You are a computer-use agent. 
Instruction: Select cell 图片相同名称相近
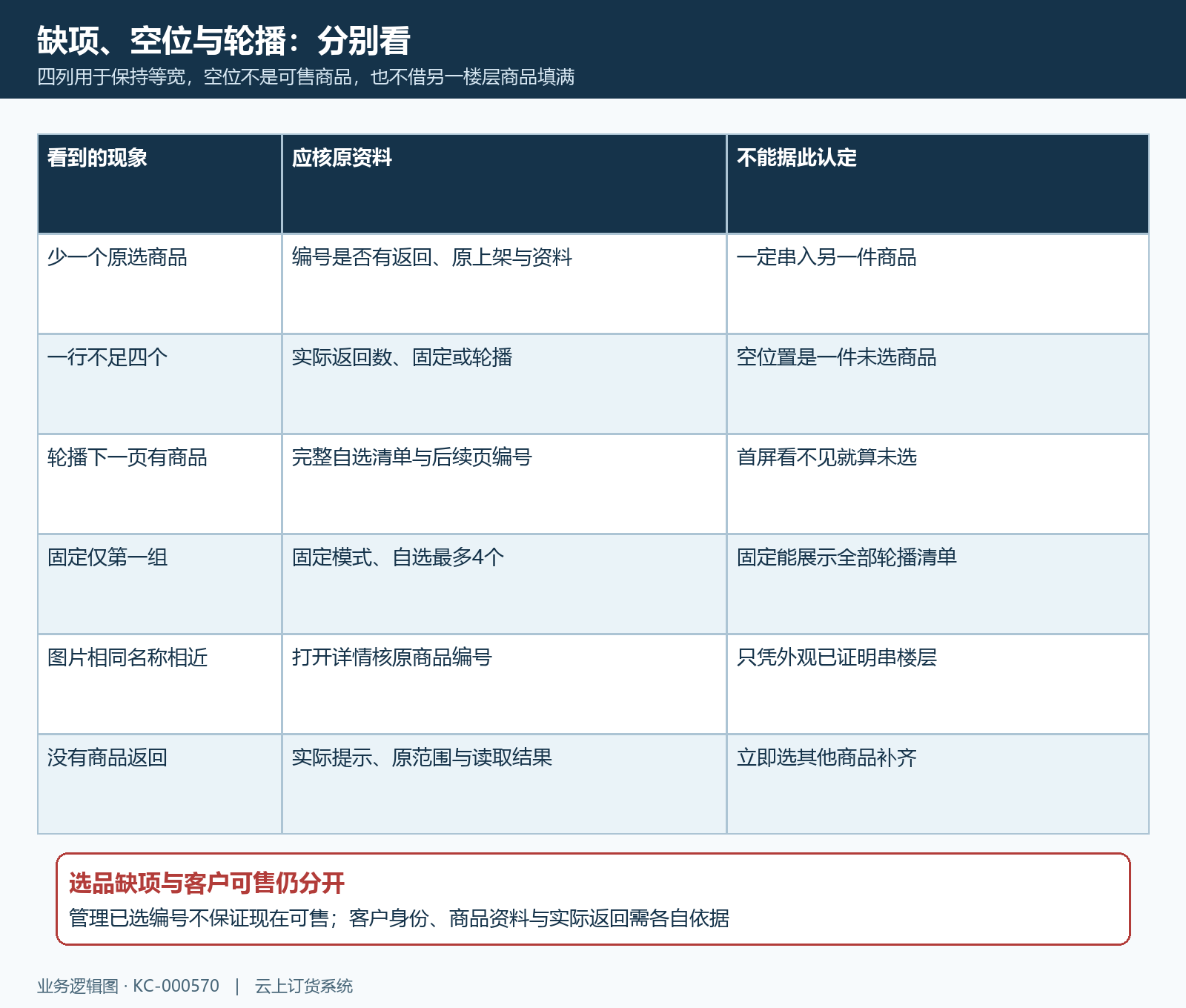click(159, 684)
